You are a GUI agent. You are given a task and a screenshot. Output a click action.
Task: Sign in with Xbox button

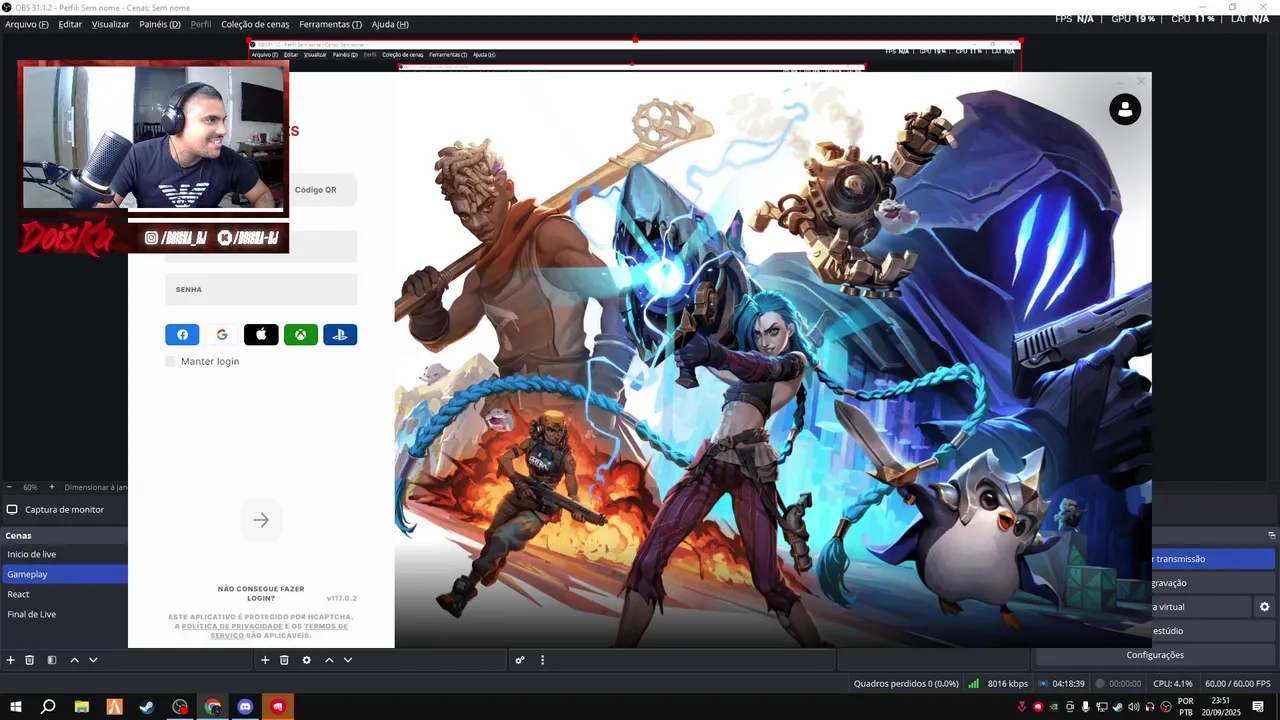click(300, 335)
